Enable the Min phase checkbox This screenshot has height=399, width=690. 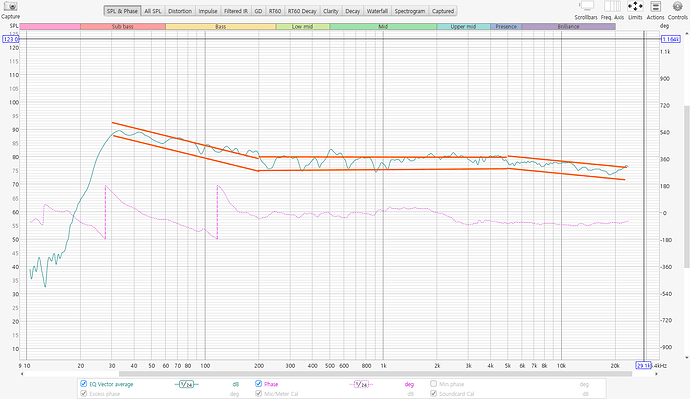tap(433, 384)
